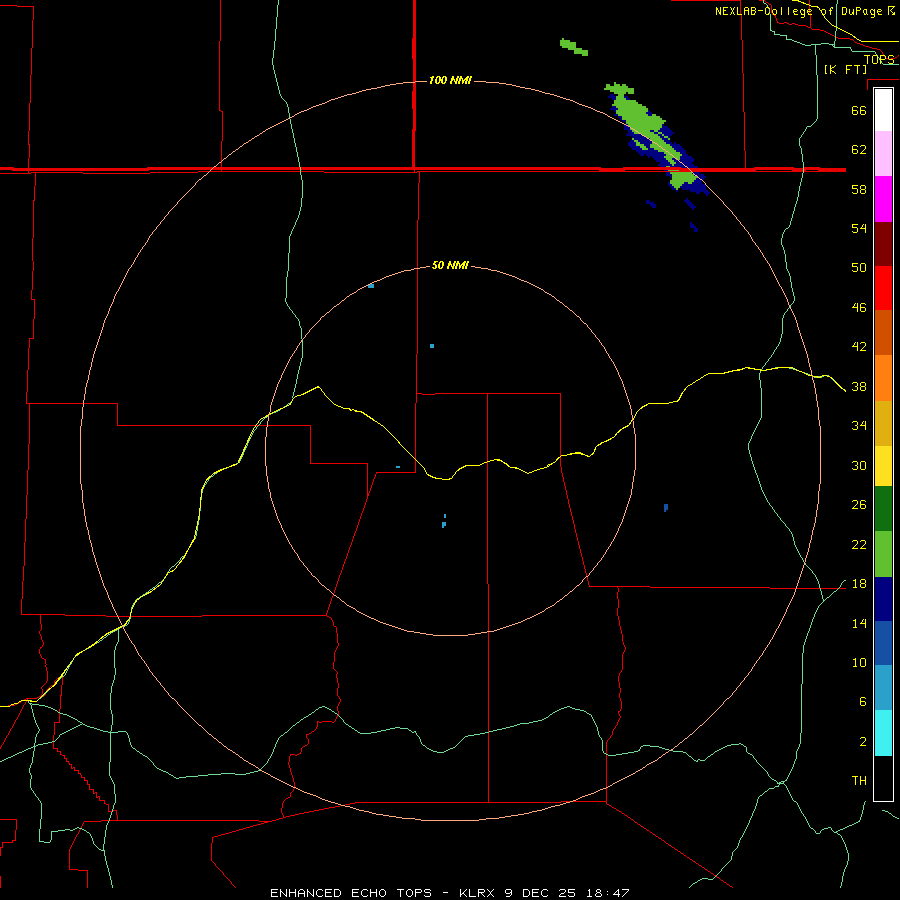Image resolution: width=900 pixels, height=900 pixels.
Task: Click the bright red legend swatch near 46
Action: (x=883, y=288)
